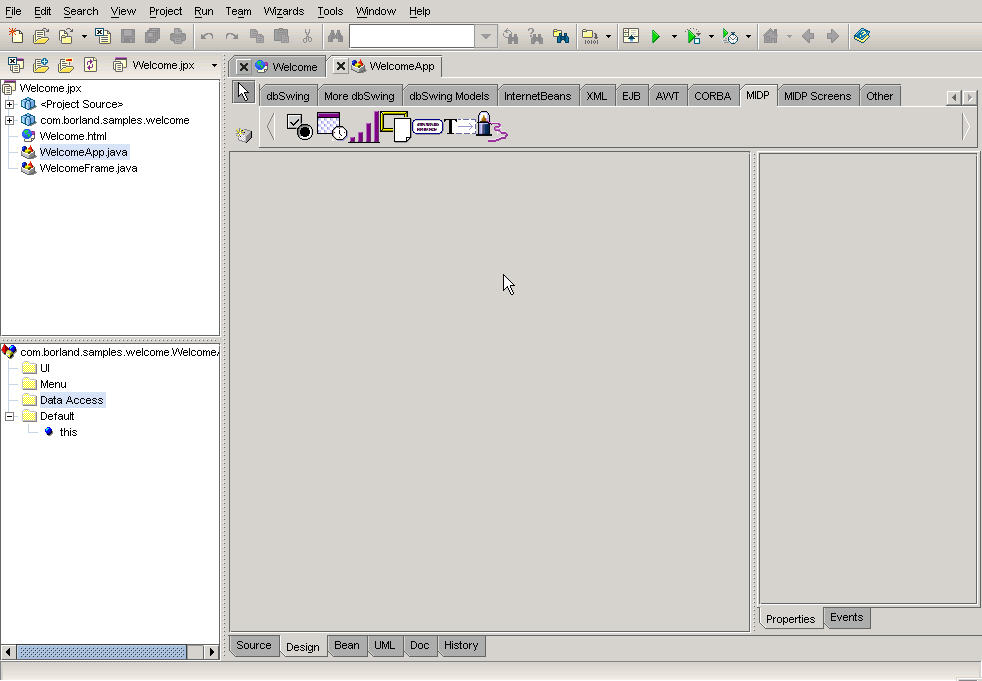The image size is (982, 681).
Task: Open the Welcome.jpx project dropdown
Action: 214,66
